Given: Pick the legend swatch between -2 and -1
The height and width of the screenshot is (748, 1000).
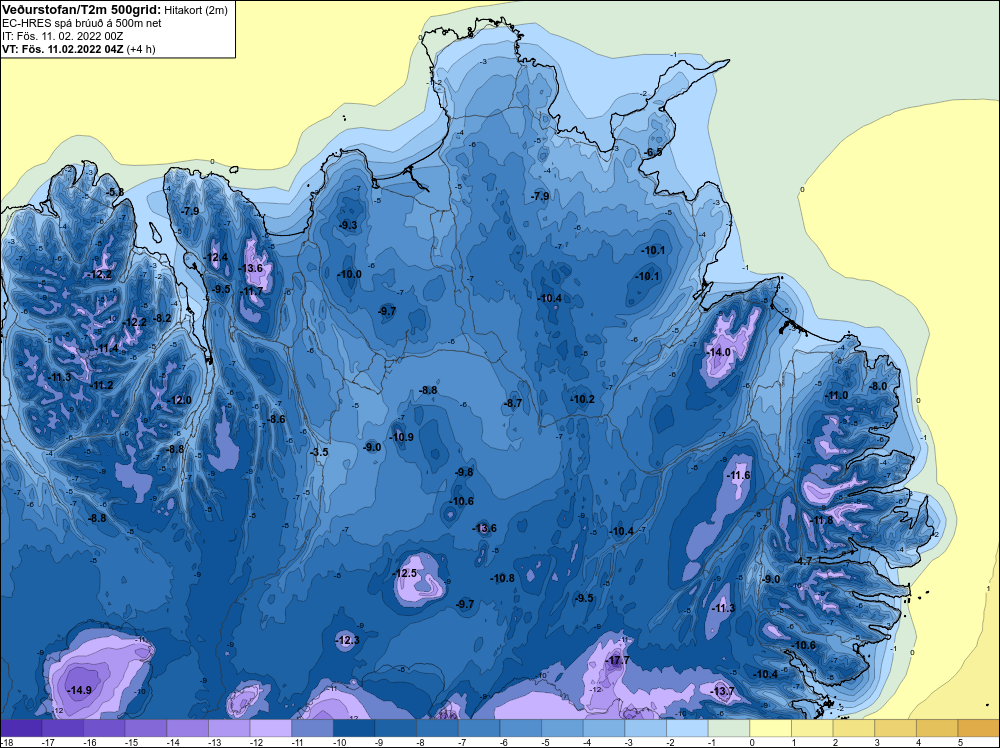Looking at the screenshot, I should [687, 728].
